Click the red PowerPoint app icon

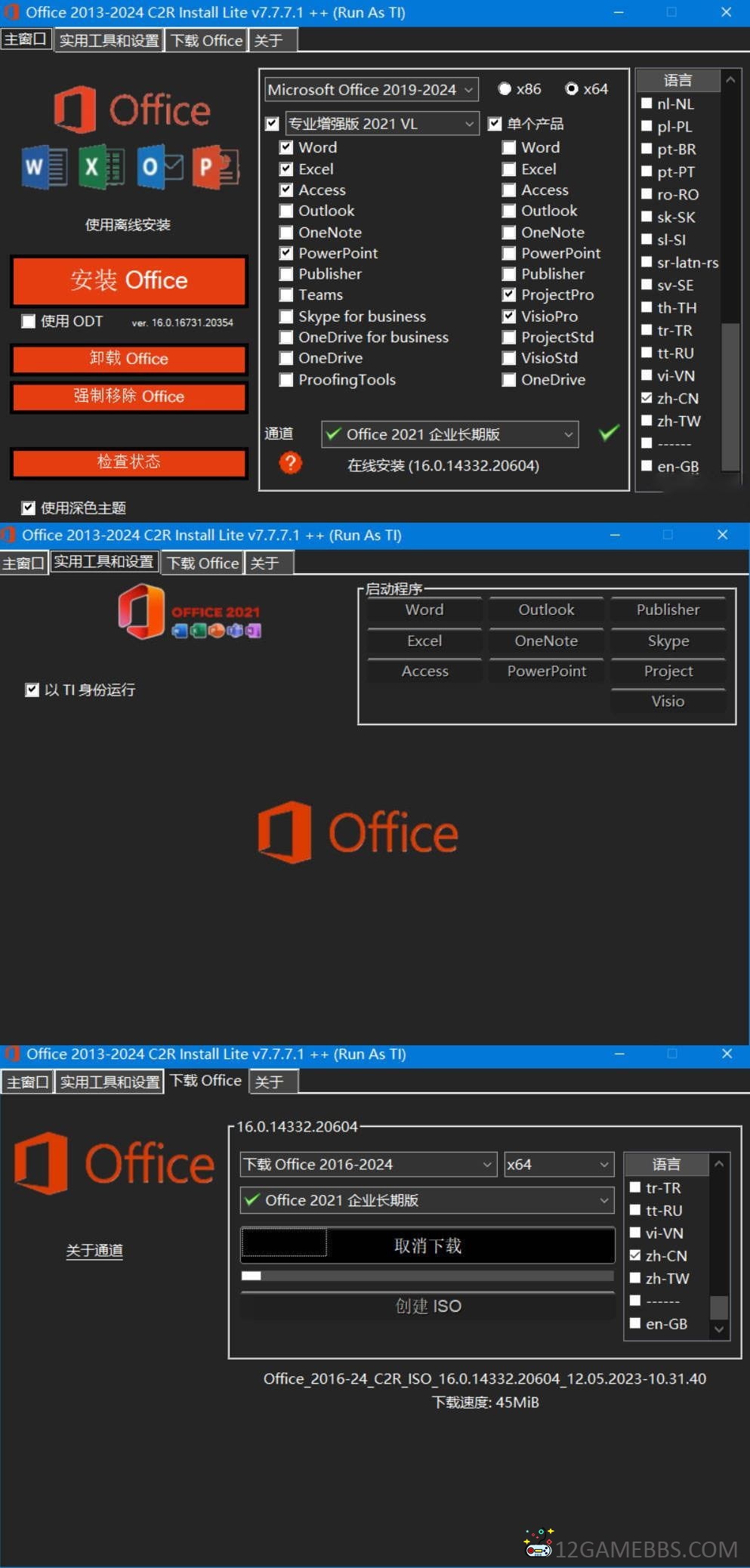[x=216, y=166]
